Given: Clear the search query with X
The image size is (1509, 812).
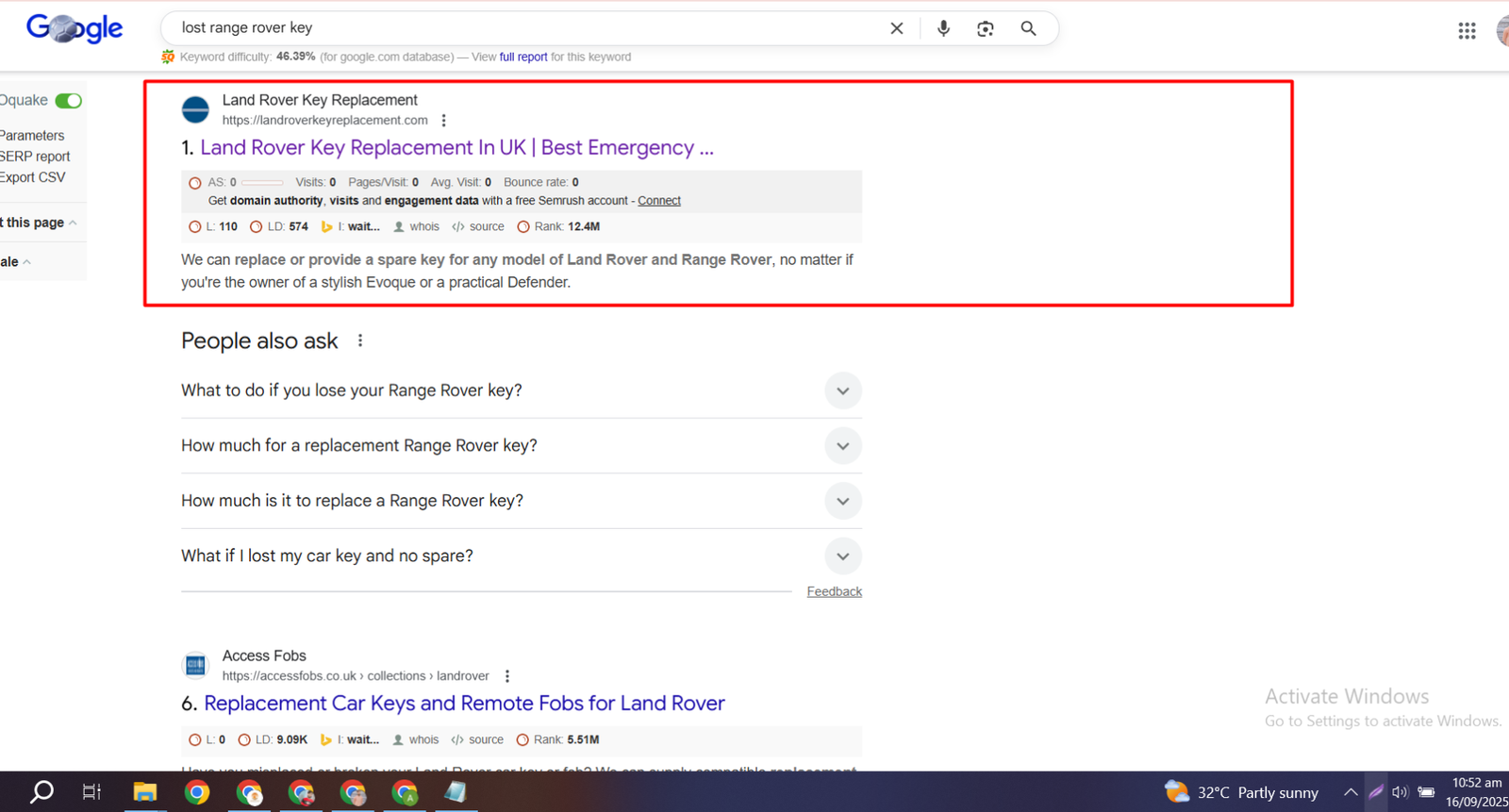Looking at the screenshot, I should click(897, 28).
